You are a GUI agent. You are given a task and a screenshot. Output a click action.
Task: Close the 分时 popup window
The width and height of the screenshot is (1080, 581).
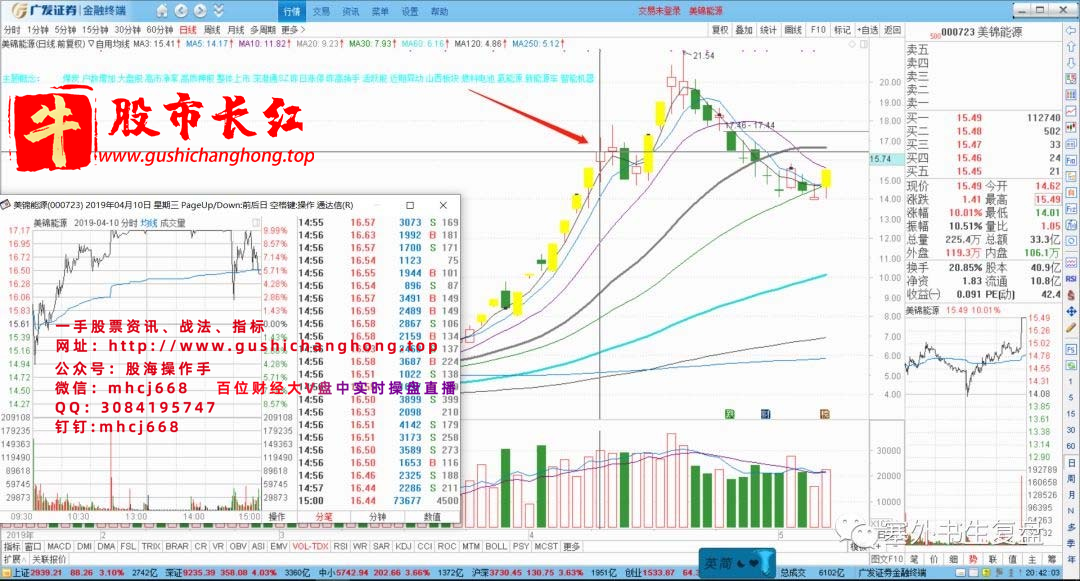(x=443, y=205)
